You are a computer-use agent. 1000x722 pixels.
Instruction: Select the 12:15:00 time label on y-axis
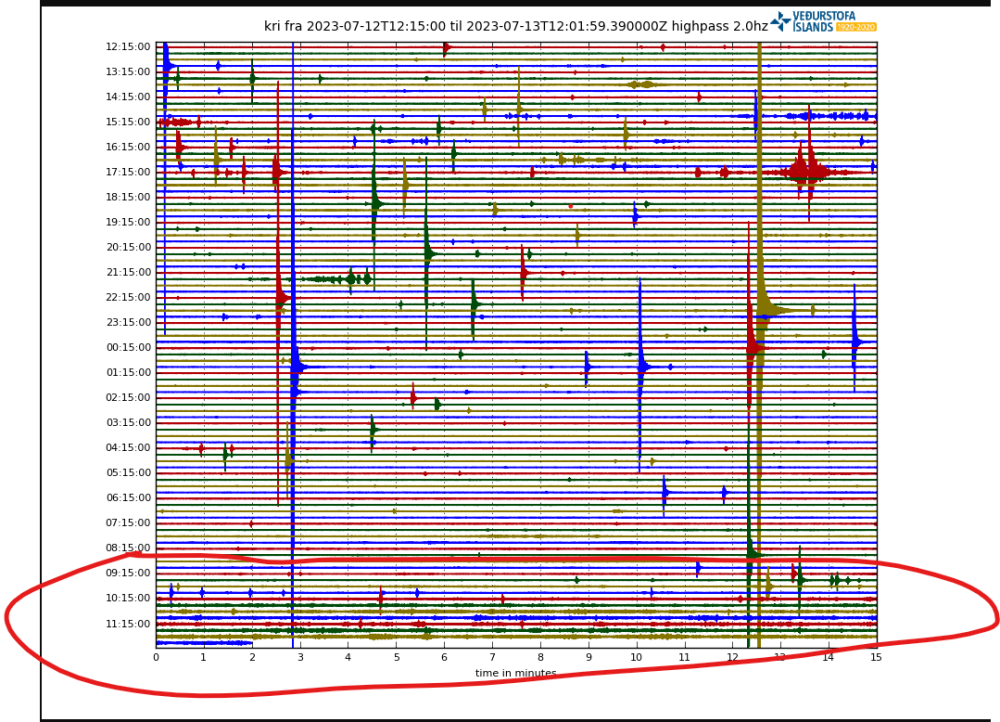128,47
